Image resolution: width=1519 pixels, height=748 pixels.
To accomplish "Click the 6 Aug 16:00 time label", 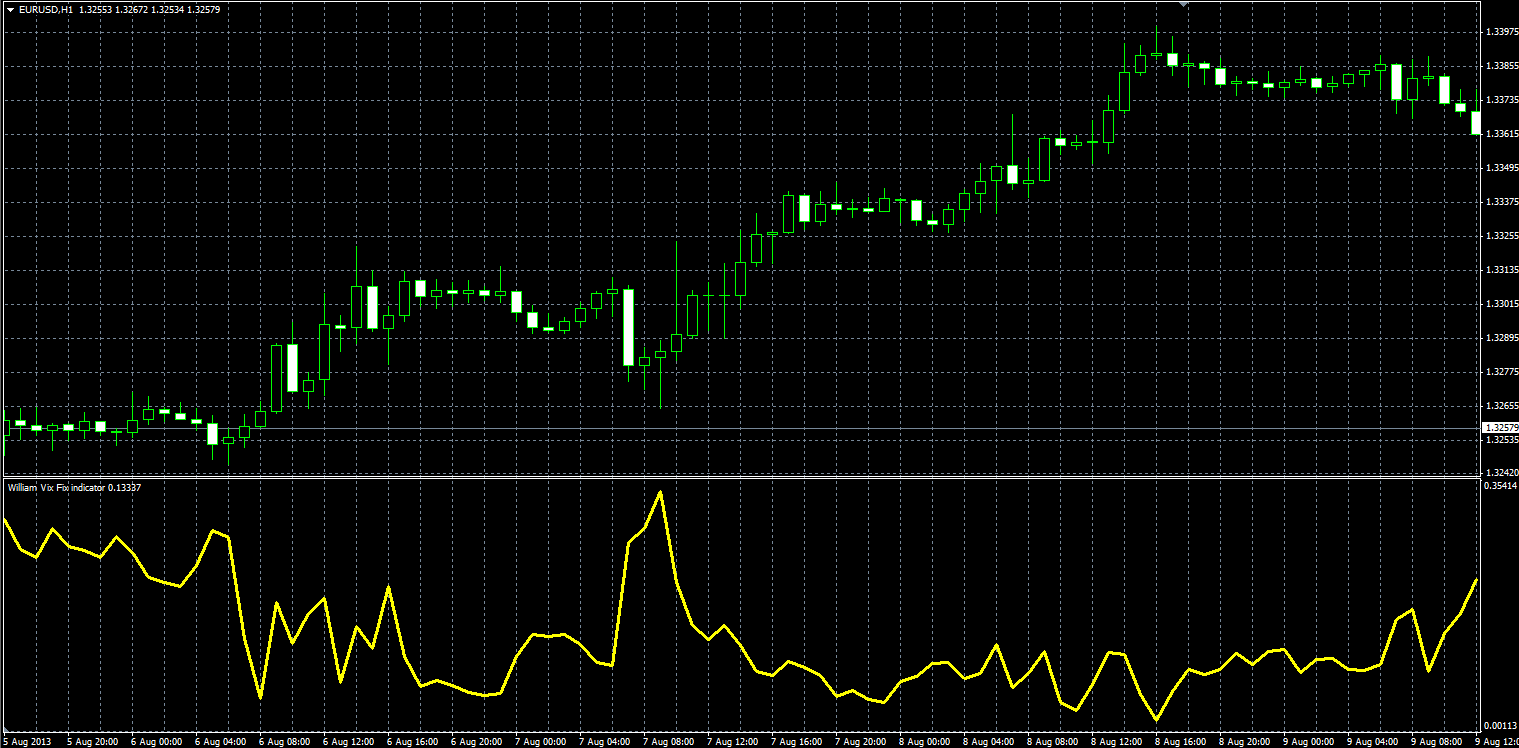I will (x=412, y=742).
